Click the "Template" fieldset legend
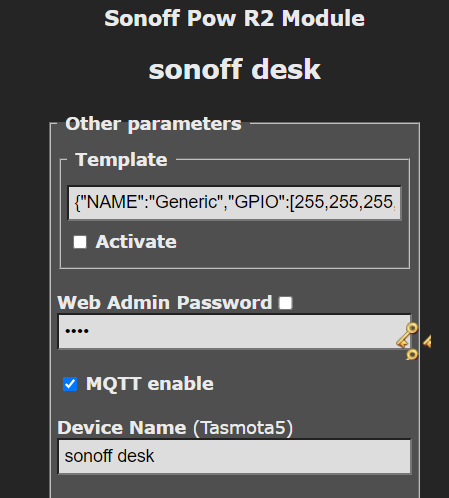 pos(121,160)
